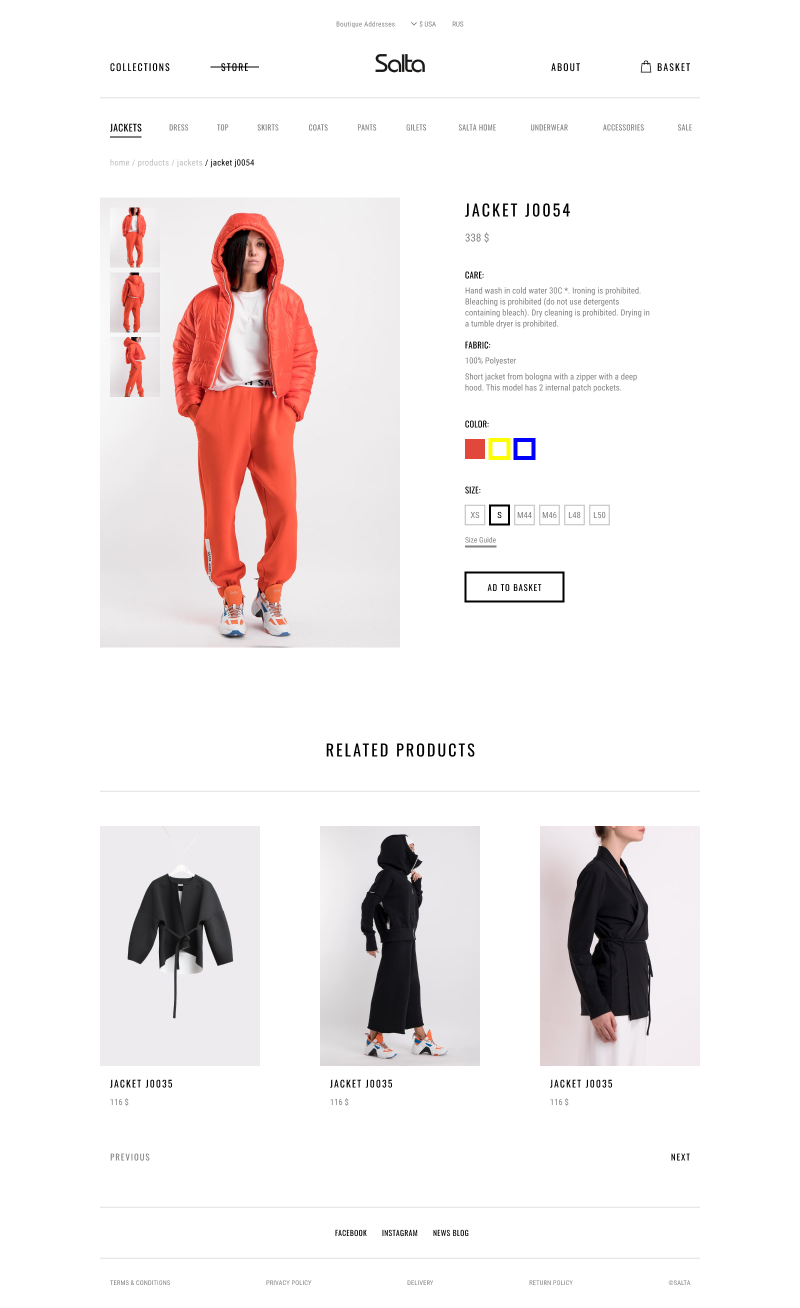Select the red color swatch

pyautogui.click(x=475, y=449)
